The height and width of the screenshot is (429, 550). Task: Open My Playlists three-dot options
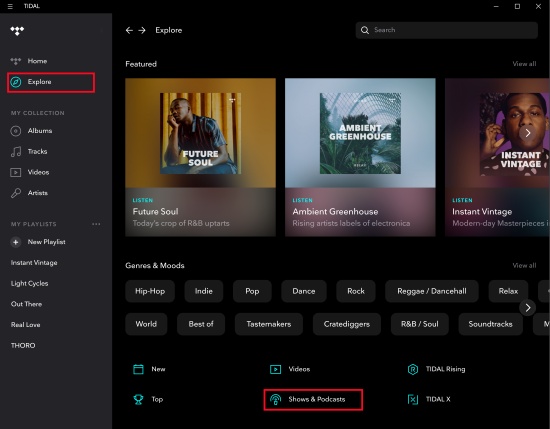[96, 224]
